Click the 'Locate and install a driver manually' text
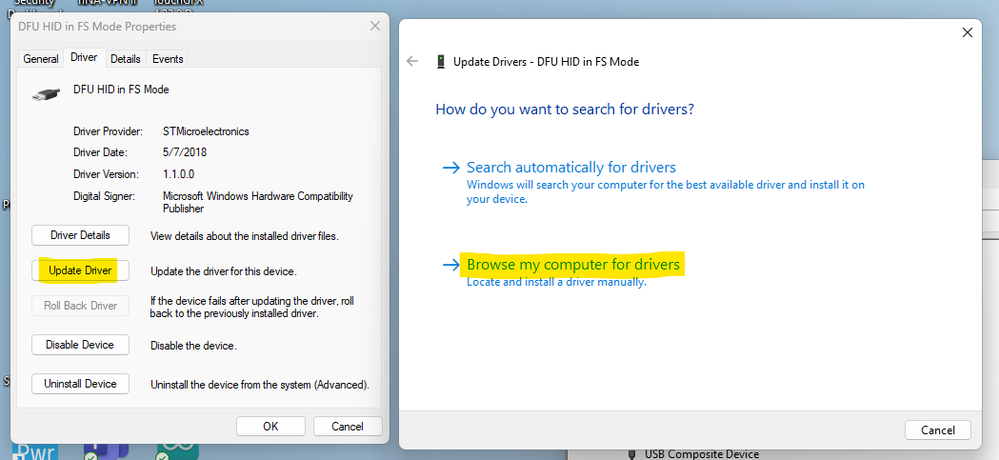The height and width of the screenshot is (460, 999). [557, 282]
